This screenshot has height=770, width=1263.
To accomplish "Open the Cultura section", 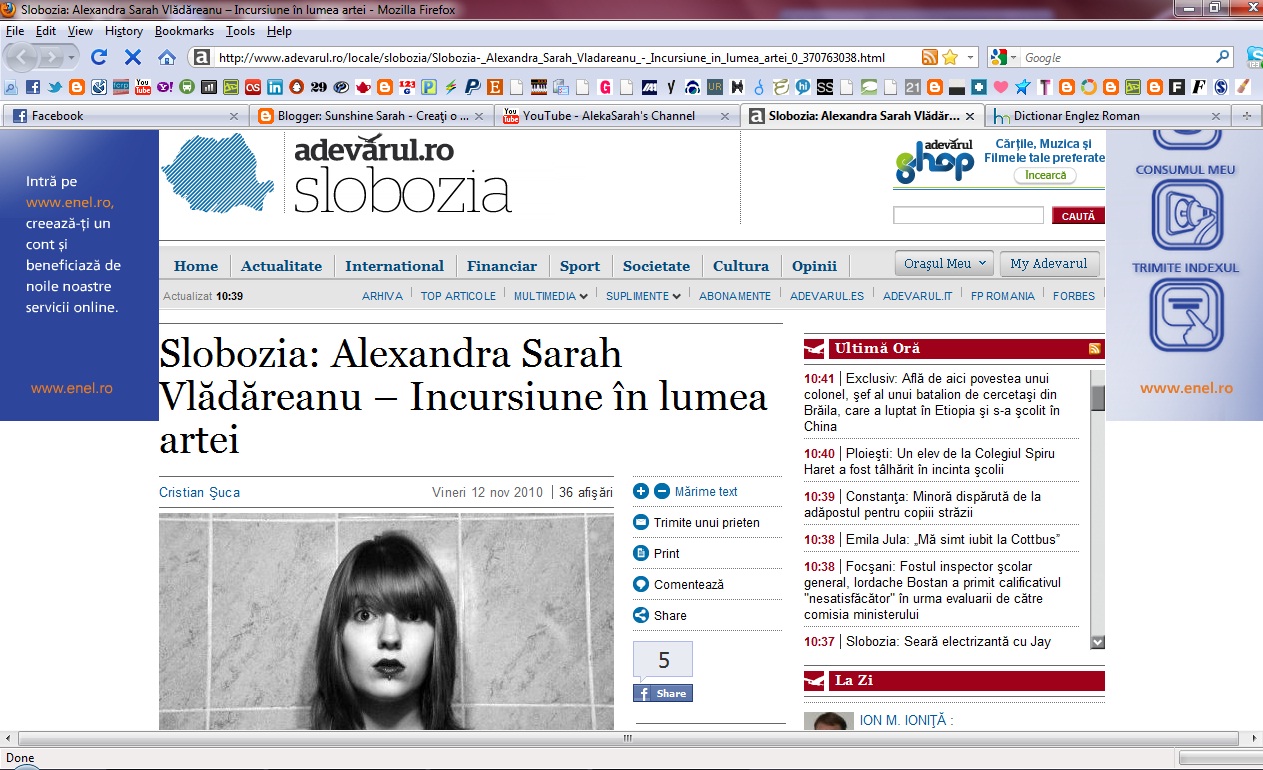I will pyautogui.click(x=741, y=266).
